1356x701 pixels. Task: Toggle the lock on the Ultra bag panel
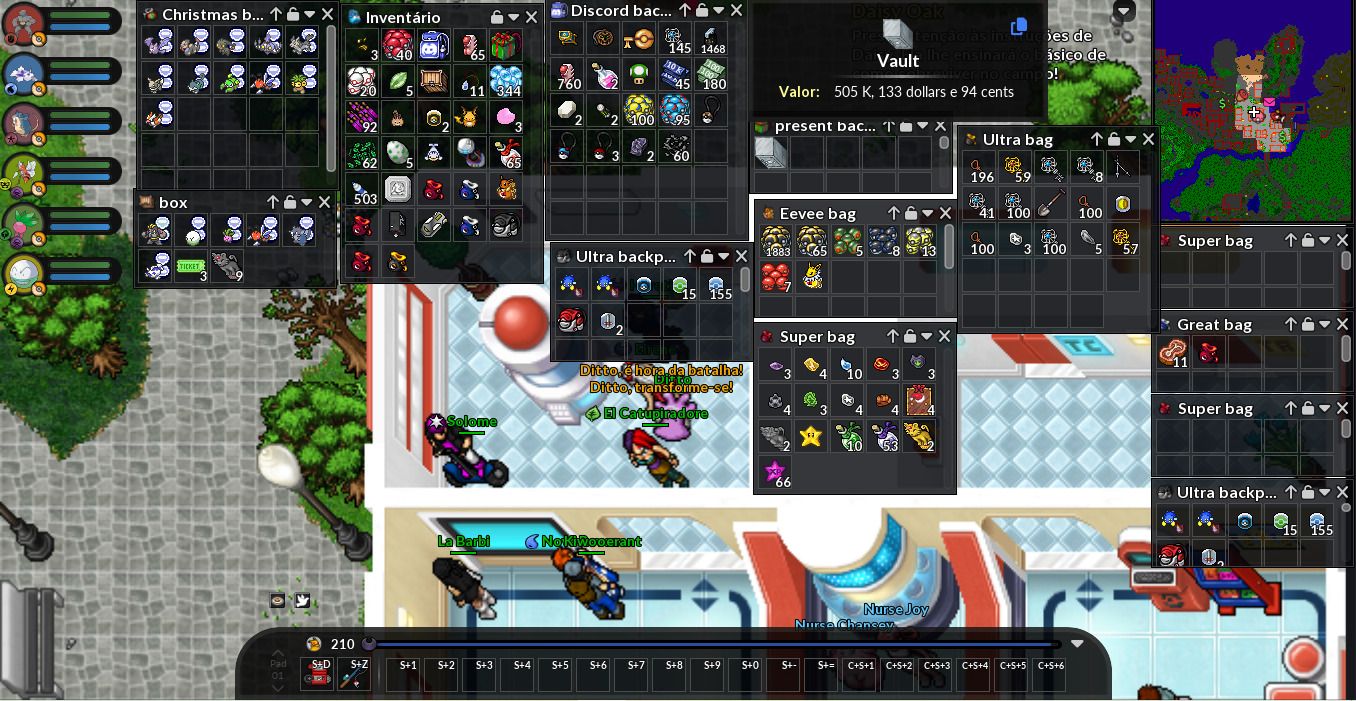(x=1114, y=140)
